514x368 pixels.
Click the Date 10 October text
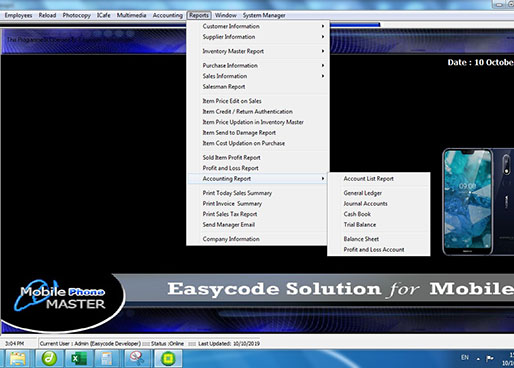coord(481,62)
